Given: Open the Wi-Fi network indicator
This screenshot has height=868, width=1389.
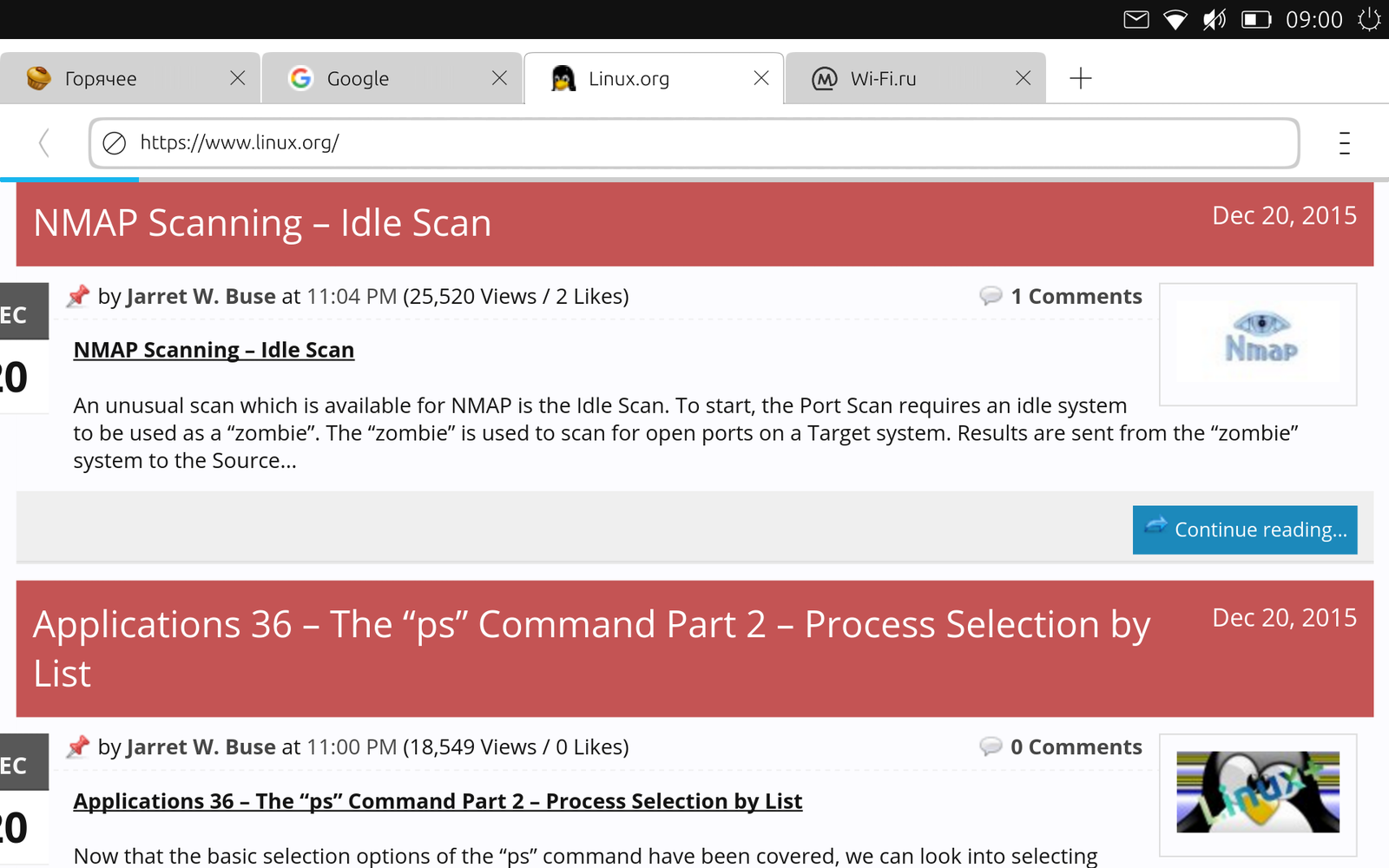Looking at the screenshot, I should 1175,19.
